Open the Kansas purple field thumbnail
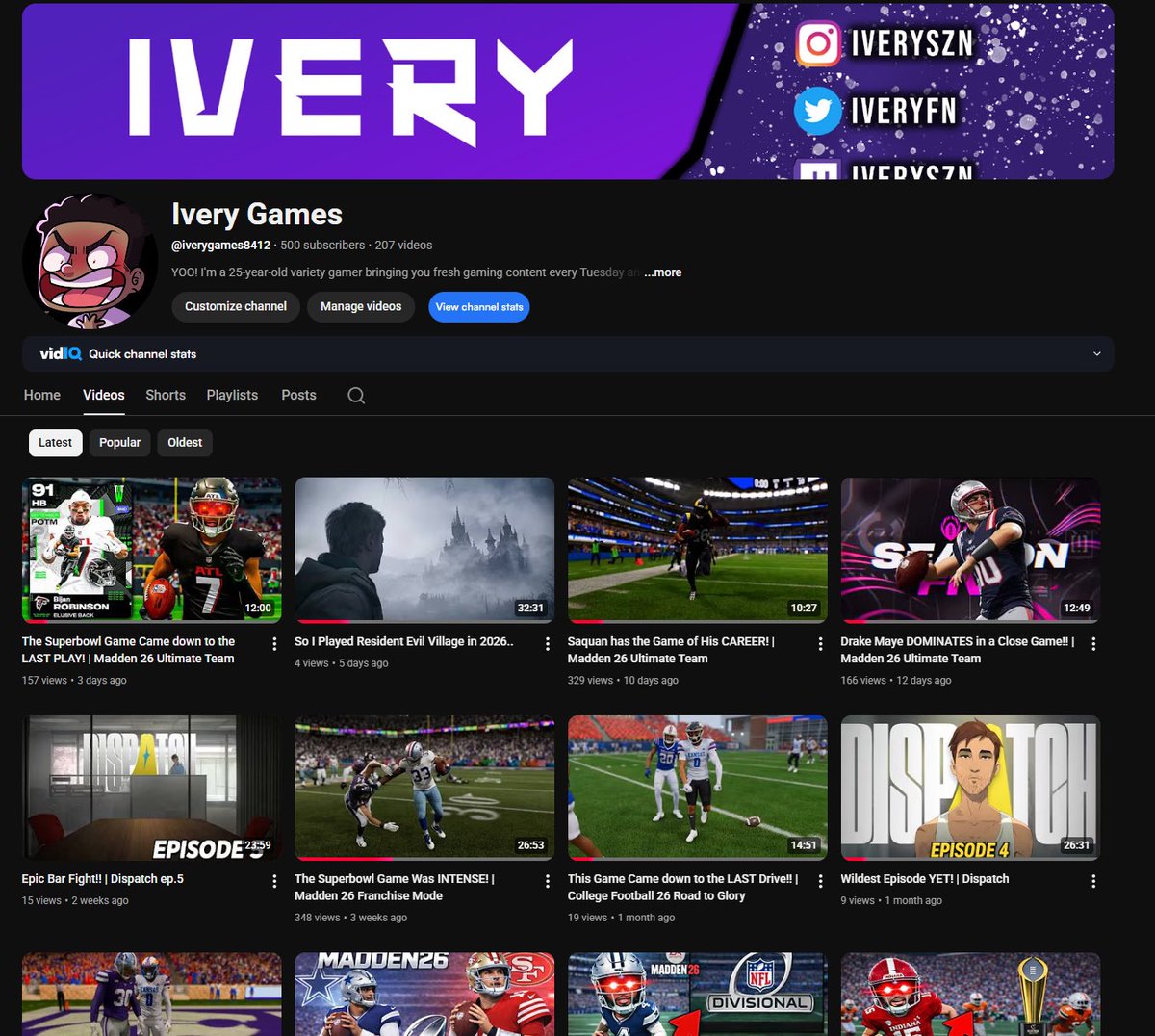The width and height of the screenshot is (1155, 1036). point(152,995)
